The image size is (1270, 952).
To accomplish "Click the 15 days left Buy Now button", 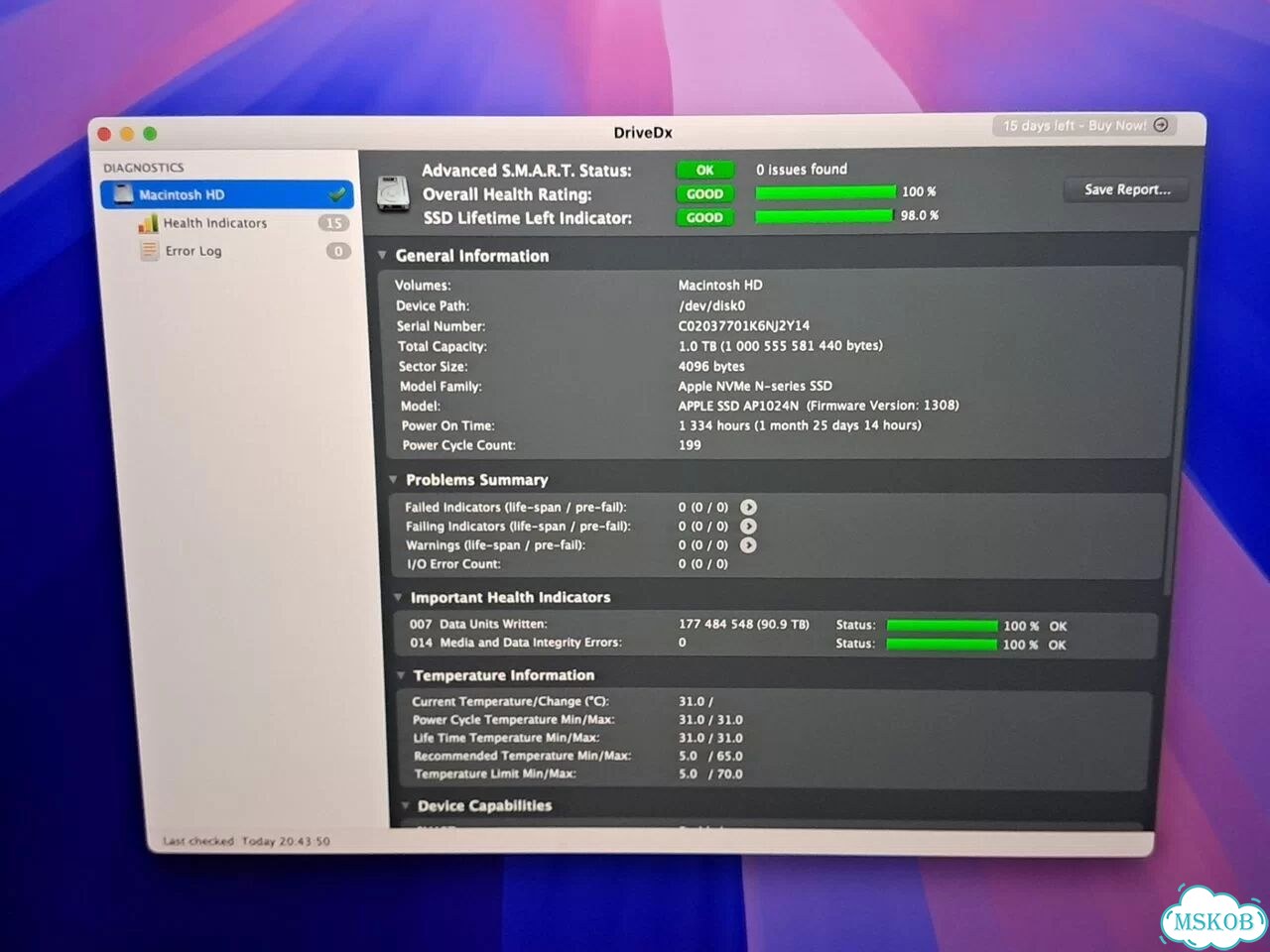I will (x=1084, y=125).
